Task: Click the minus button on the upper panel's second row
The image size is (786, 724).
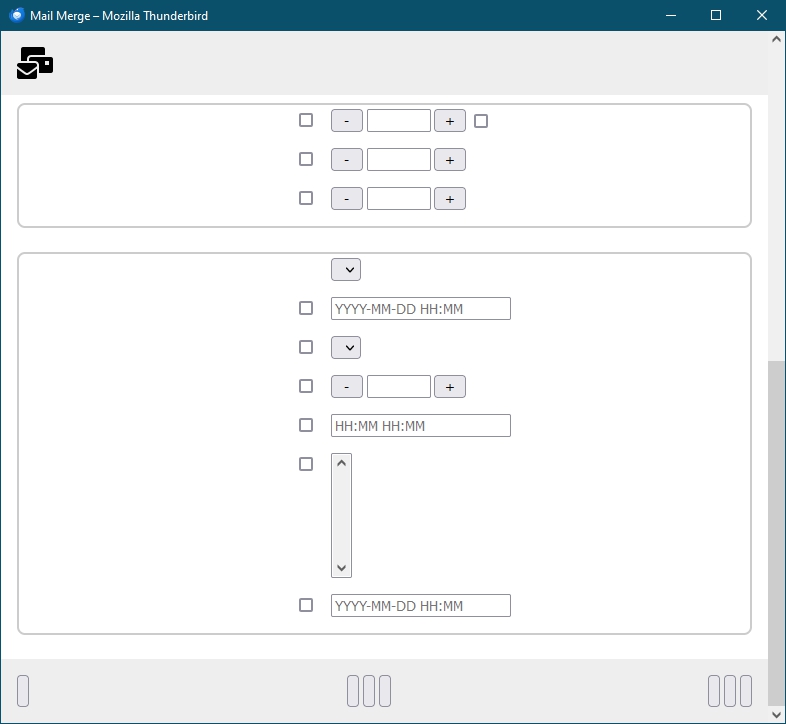Action: point(347,160)
